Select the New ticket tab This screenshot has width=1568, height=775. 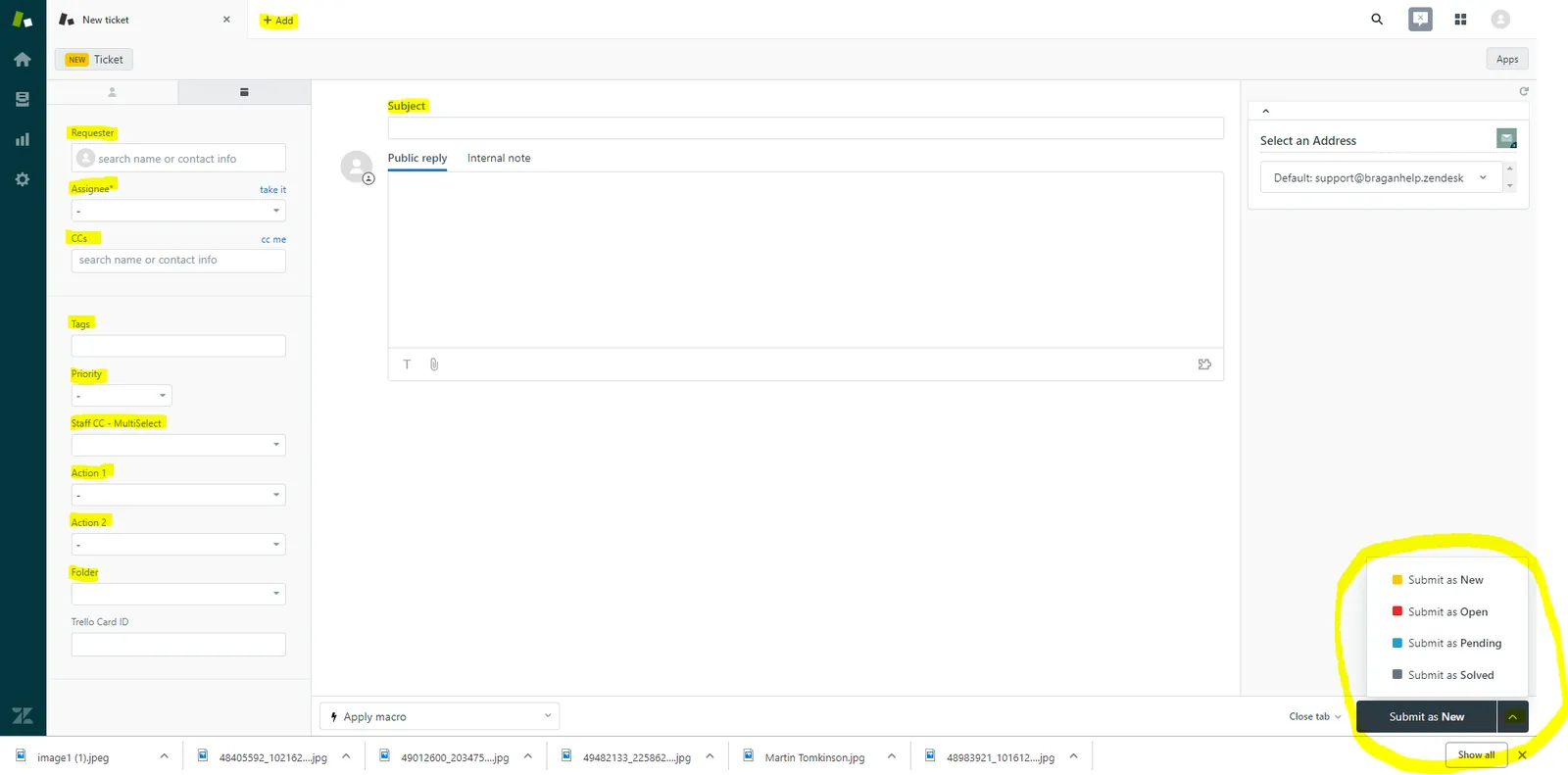tap(145, 20)
